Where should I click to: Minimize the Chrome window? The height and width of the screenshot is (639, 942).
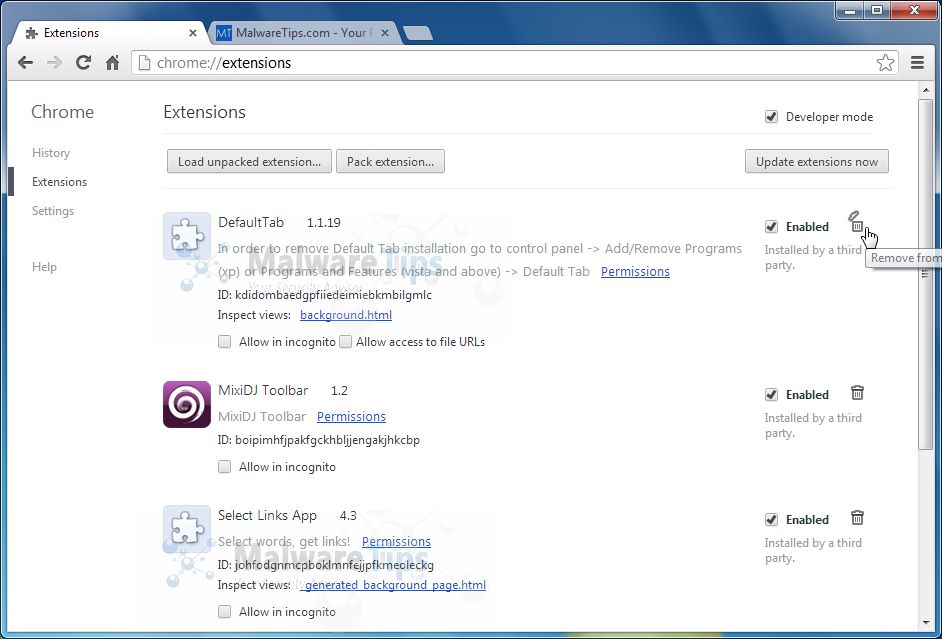coord(850,10)
